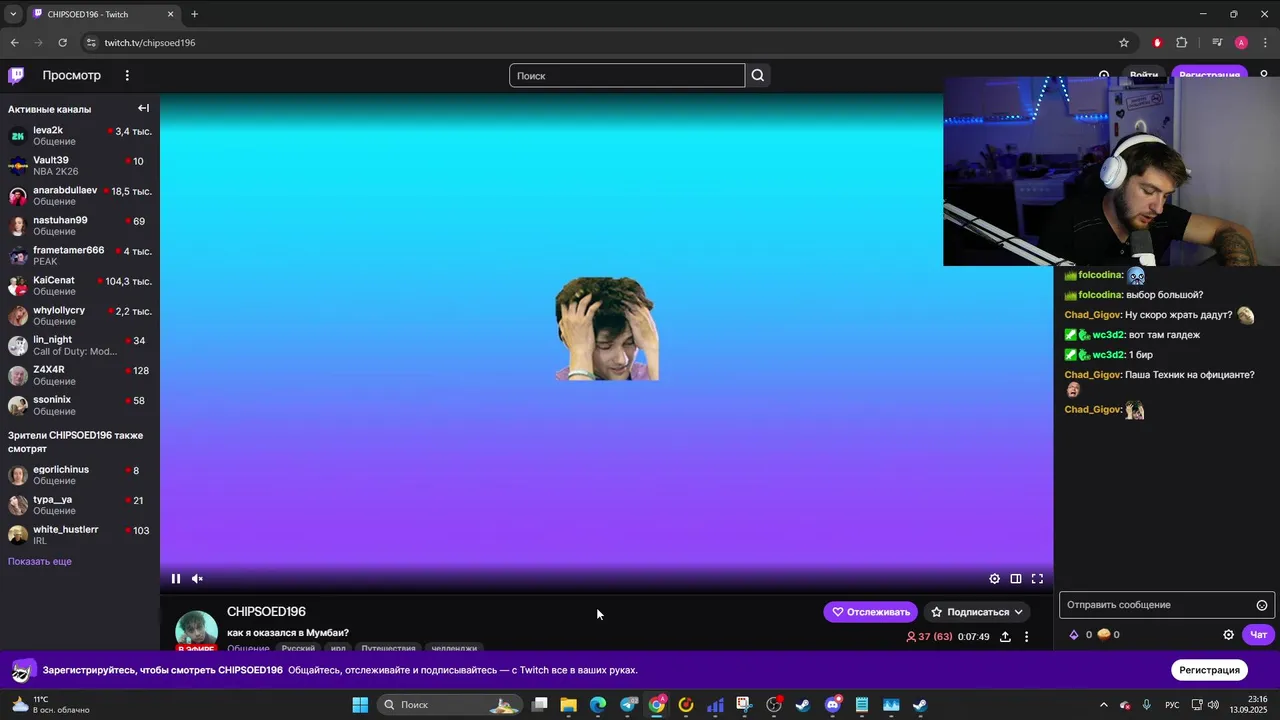The height and width of the screenshot is (720, 1280).
Task: Click the Twitch home logo
Action: click(16, 75)
